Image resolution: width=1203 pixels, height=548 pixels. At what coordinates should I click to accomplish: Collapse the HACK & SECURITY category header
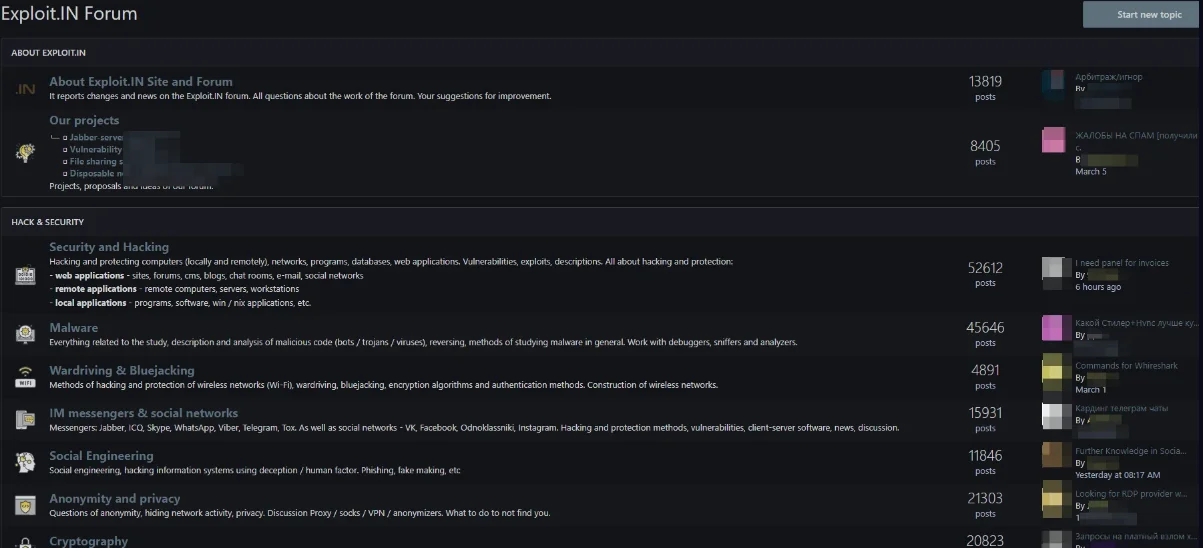pos(48,222)
